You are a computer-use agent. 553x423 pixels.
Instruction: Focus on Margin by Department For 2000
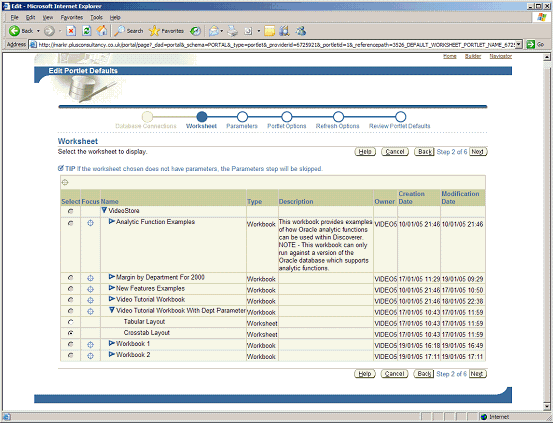click(90, 278)
